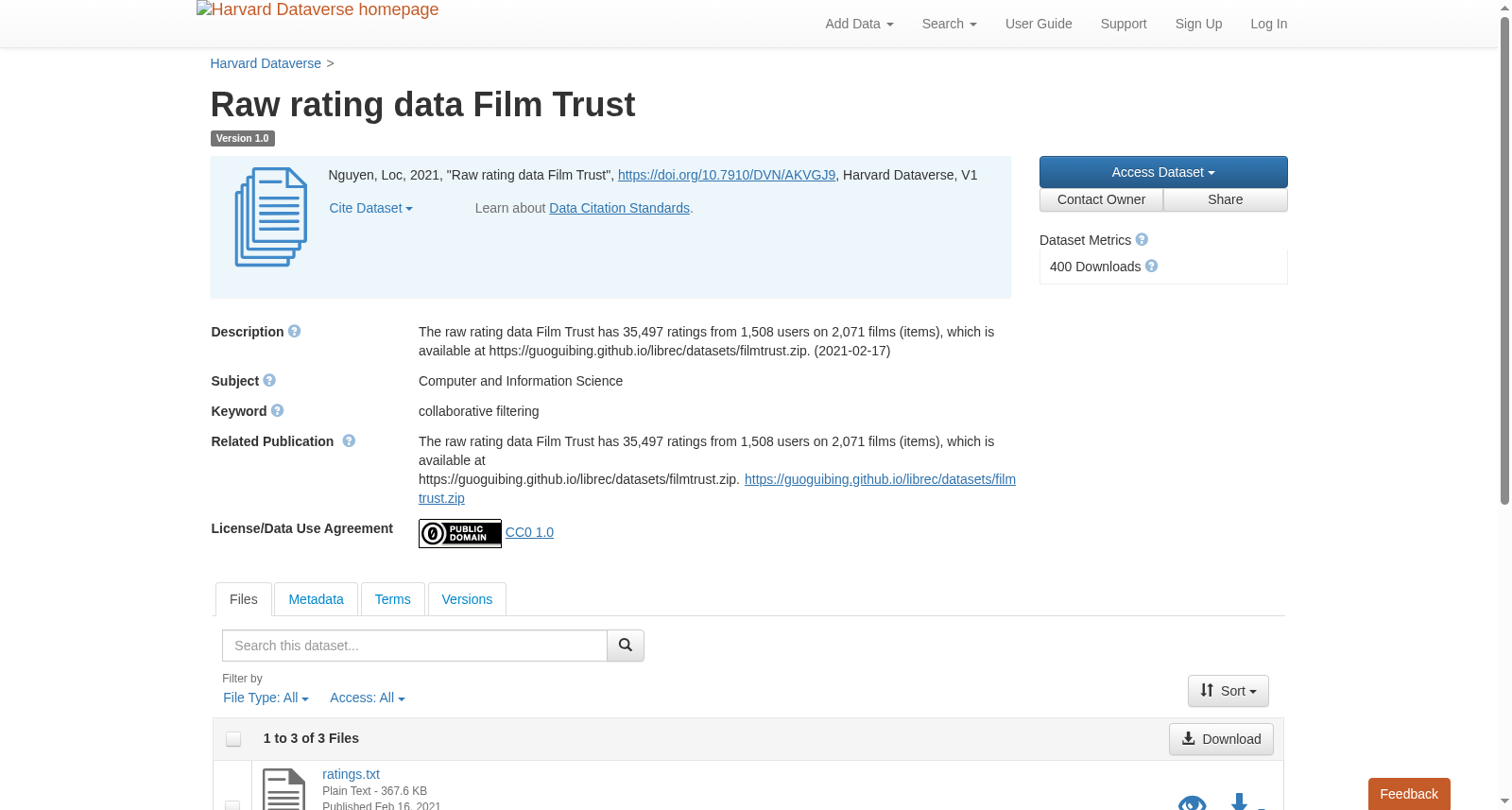The image size is (1512, 810).
Task: Click the Version 1.0 badge
Action: pyautogui.click(x=242, y=138)
